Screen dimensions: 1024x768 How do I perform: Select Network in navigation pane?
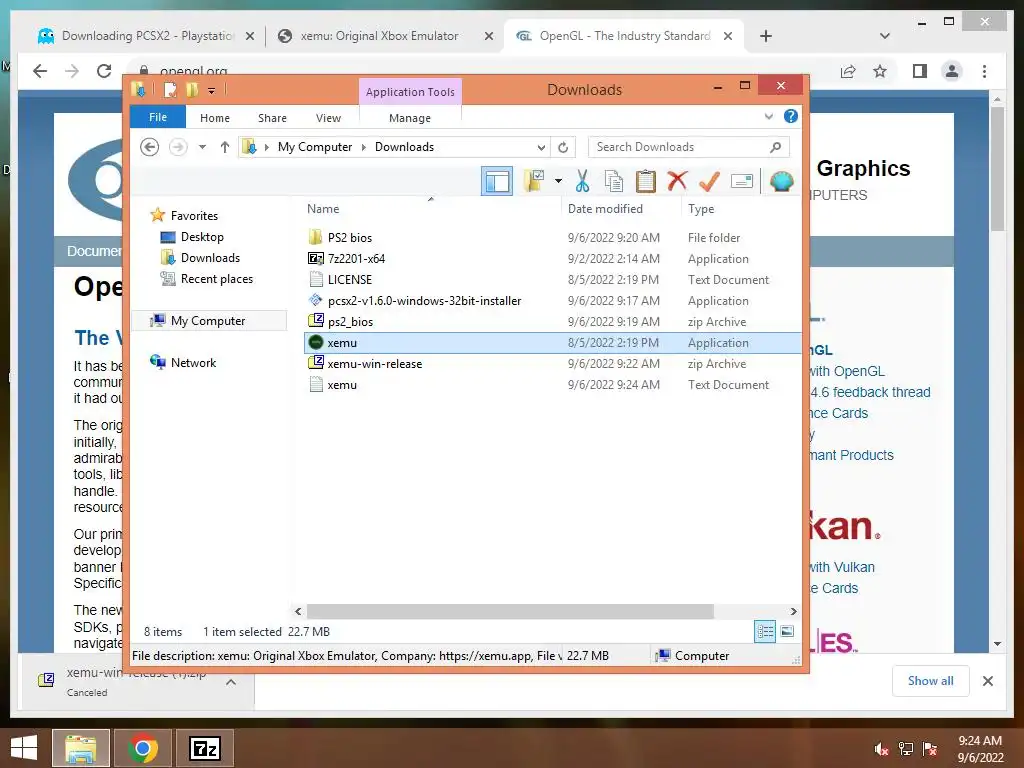click(193, 362)
